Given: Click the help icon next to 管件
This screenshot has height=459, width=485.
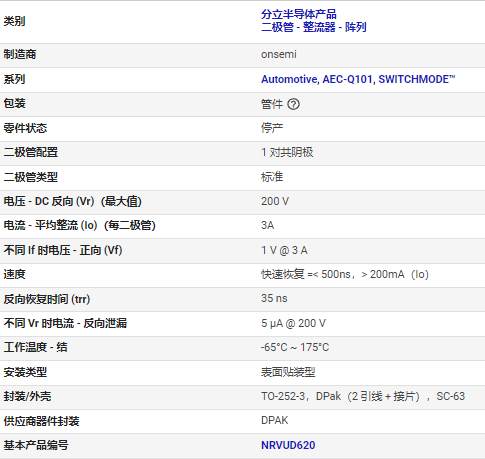Looking at the screenshot, I should tap(293, 104).
